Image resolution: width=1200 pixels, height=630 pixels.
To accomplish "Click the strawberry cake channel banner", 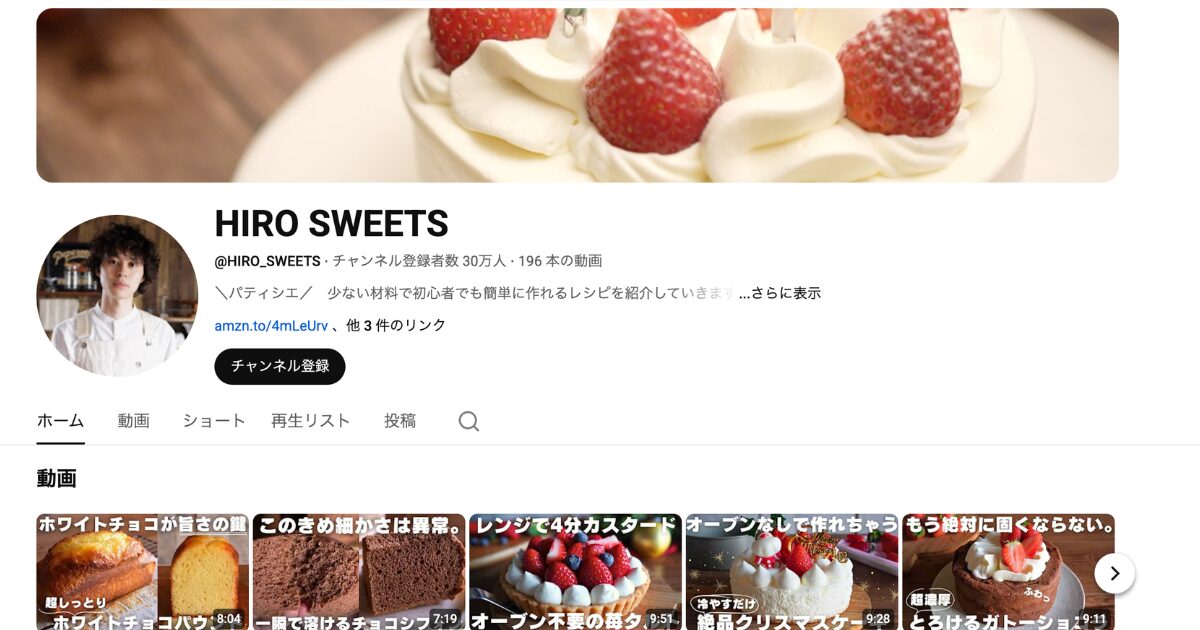I will tap(577, 95).
